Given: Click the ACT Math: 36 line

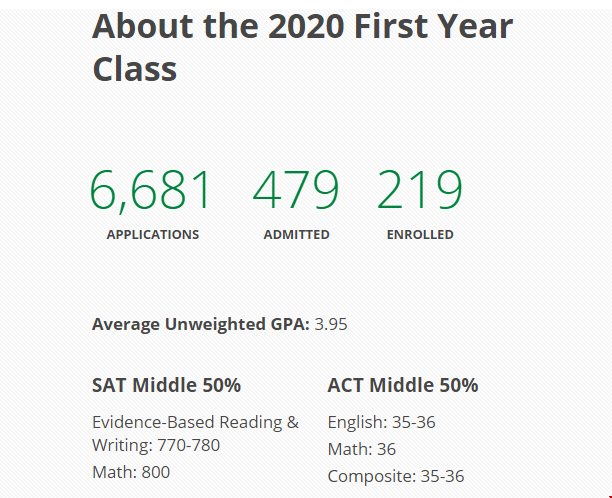Looking at the screenshot, I should [x=362, y=449].
